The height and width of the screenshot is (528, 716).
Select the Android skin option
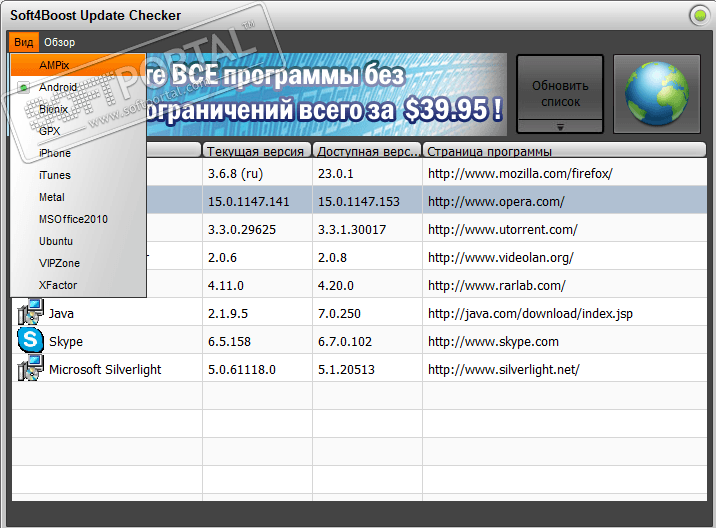(x=78, y=87)
